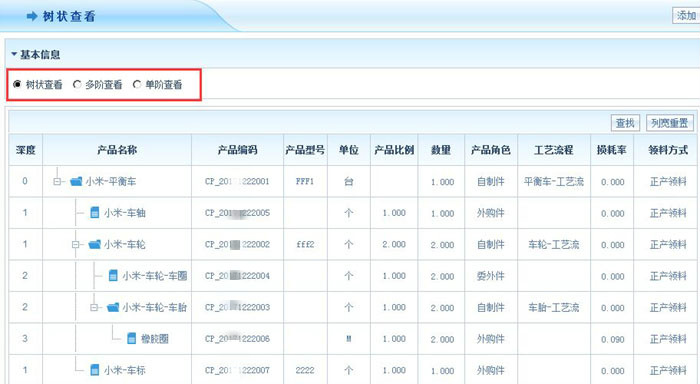Select the 树状查看 radio button
Screen dimensions: 700x384
click(17, 84)
